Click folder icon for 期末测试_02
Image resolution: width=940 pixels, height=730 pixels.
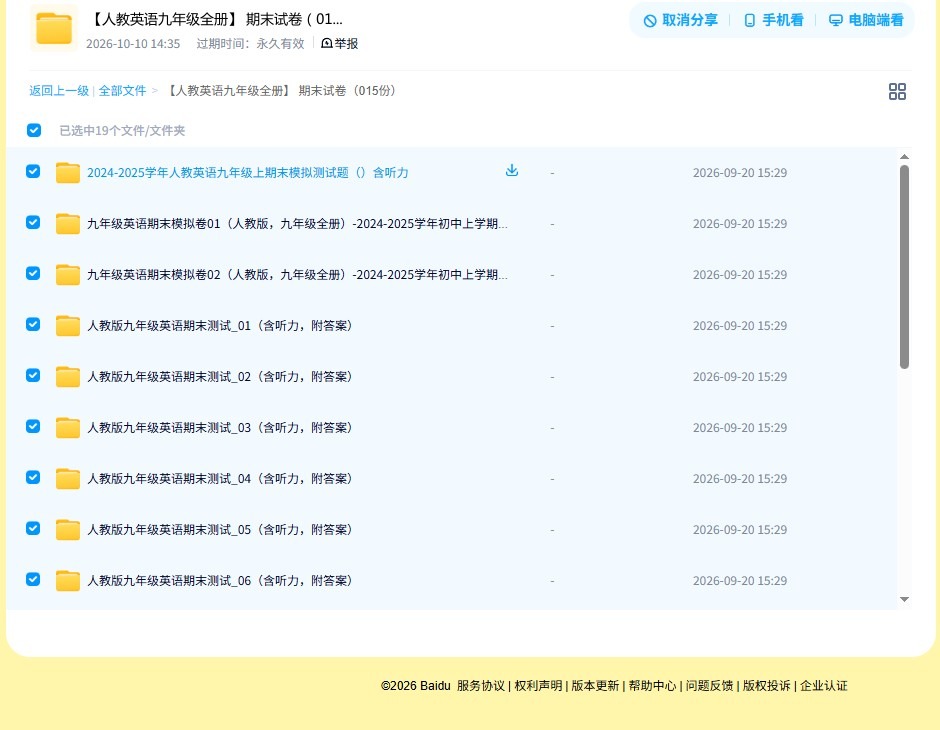tap(68, 376)
